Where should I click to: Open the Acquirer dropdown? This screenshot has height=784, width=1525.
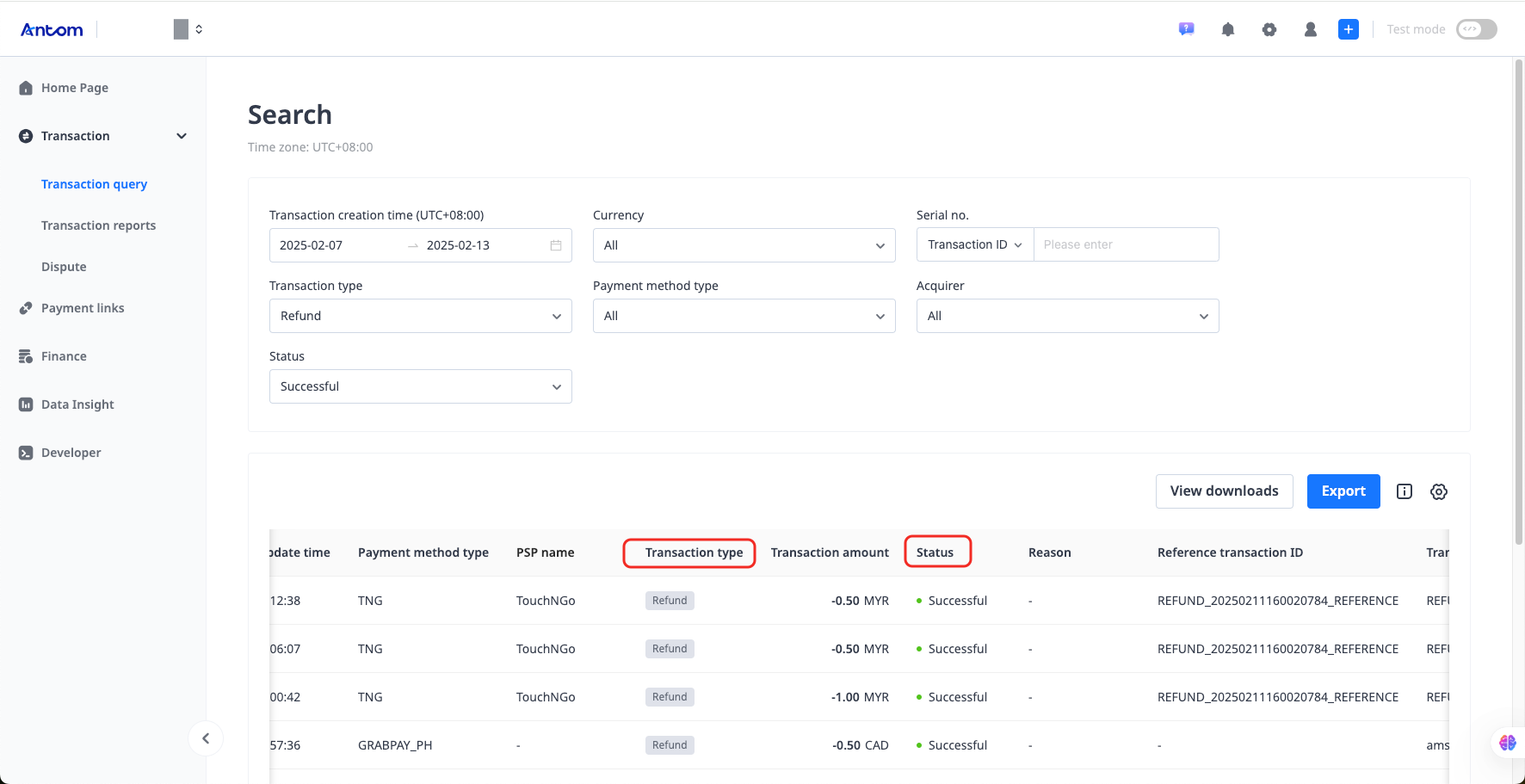pos(1067,316)
